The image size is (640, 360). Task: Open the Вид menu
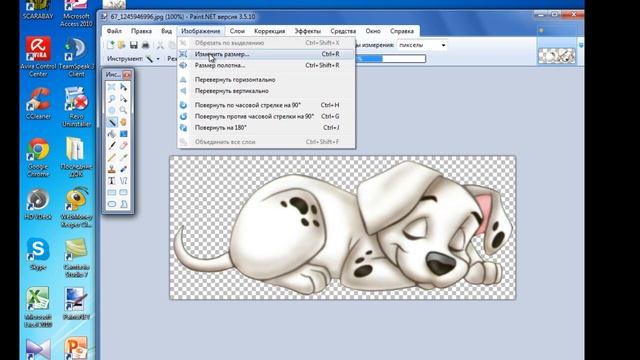pos(166,31)
